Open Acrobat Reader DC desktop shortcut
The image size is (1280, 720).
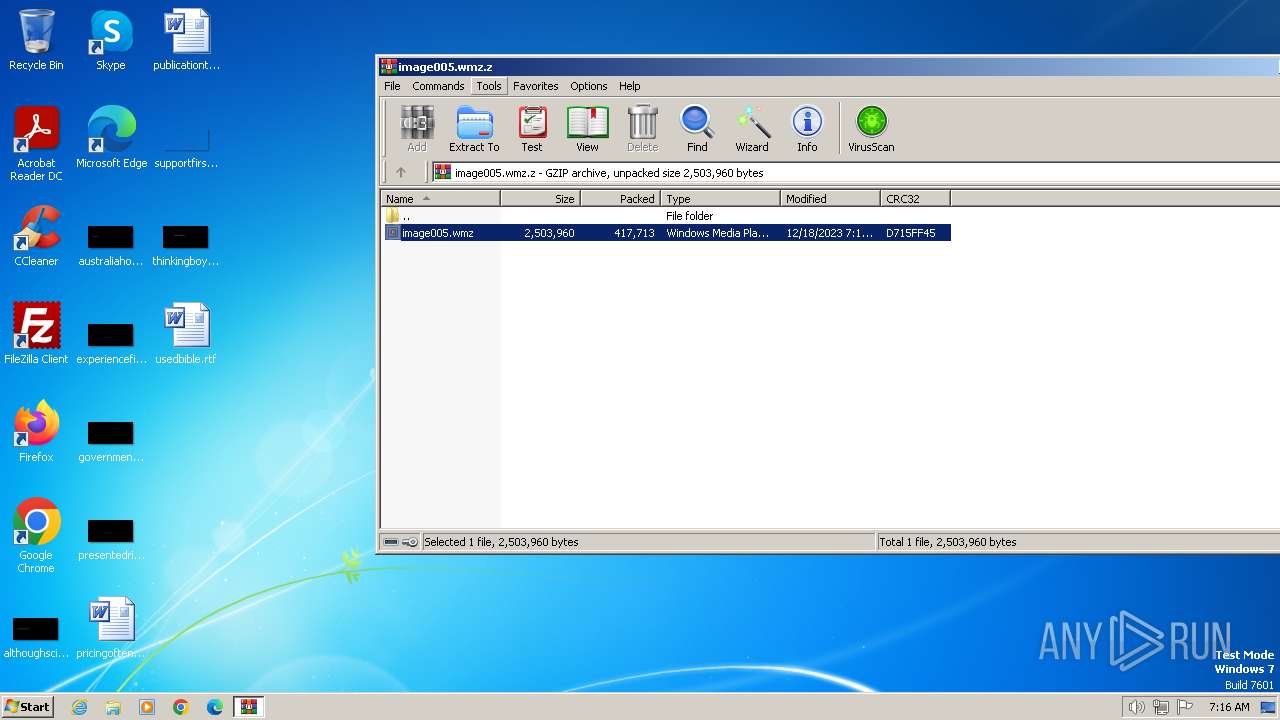[x=36, y=144]
